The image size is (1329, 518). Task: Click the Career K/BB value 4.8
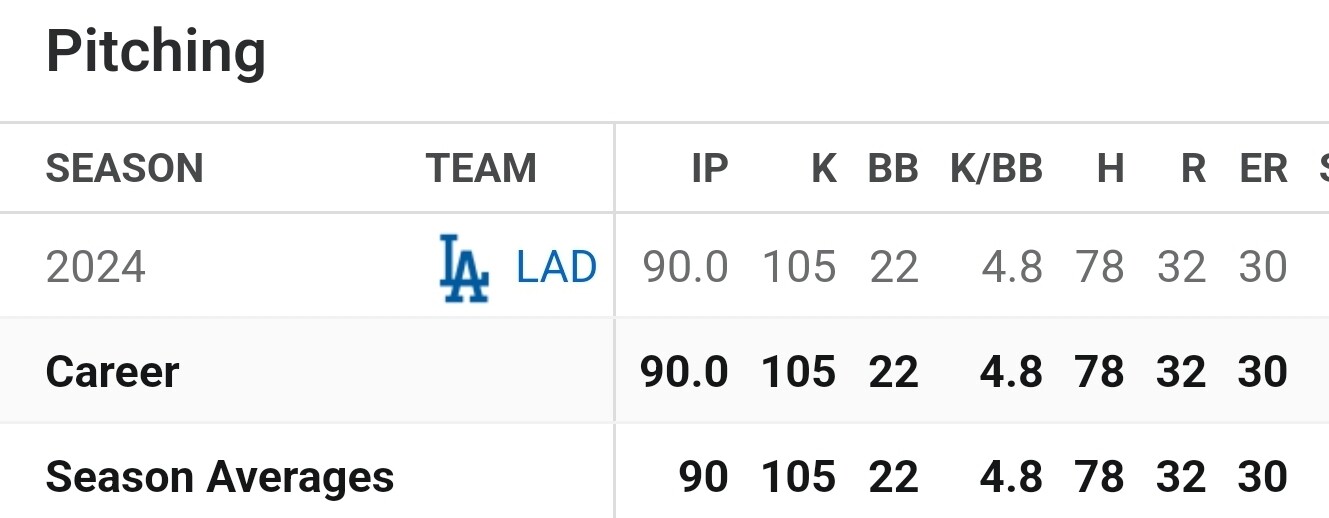point(1011,372)
